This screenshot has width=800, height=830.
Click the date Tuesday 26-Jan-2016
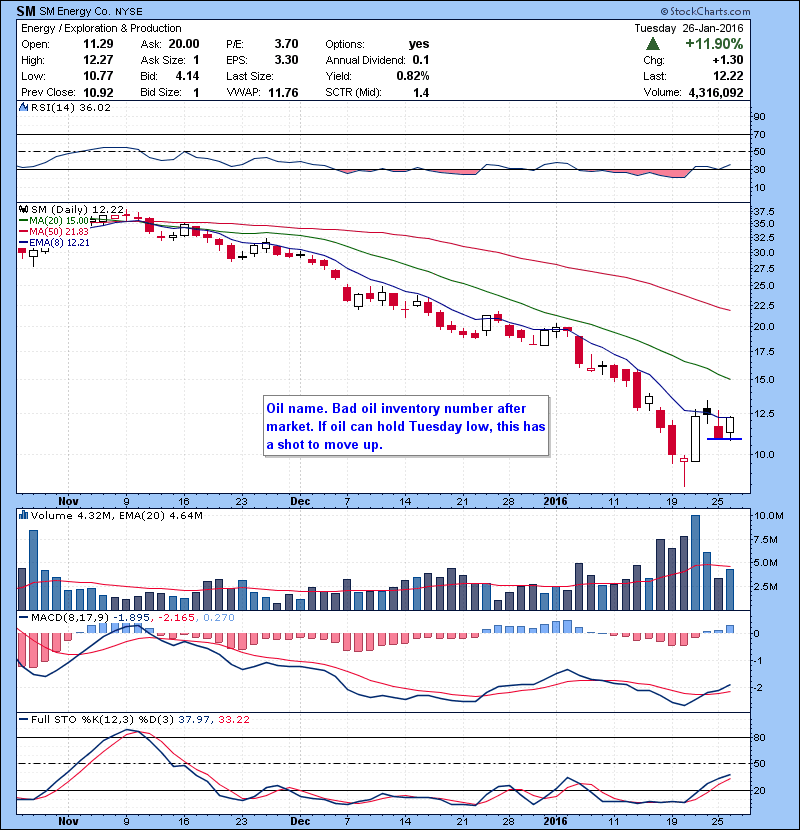pos(689,29)
